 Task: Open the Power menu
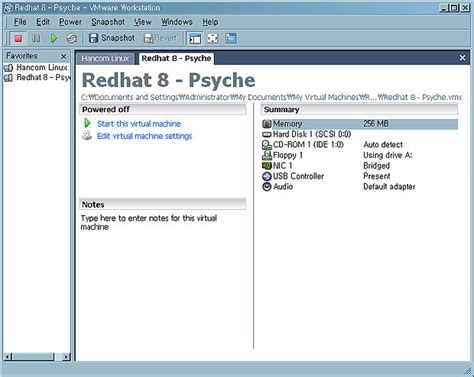tap(70, 22)
